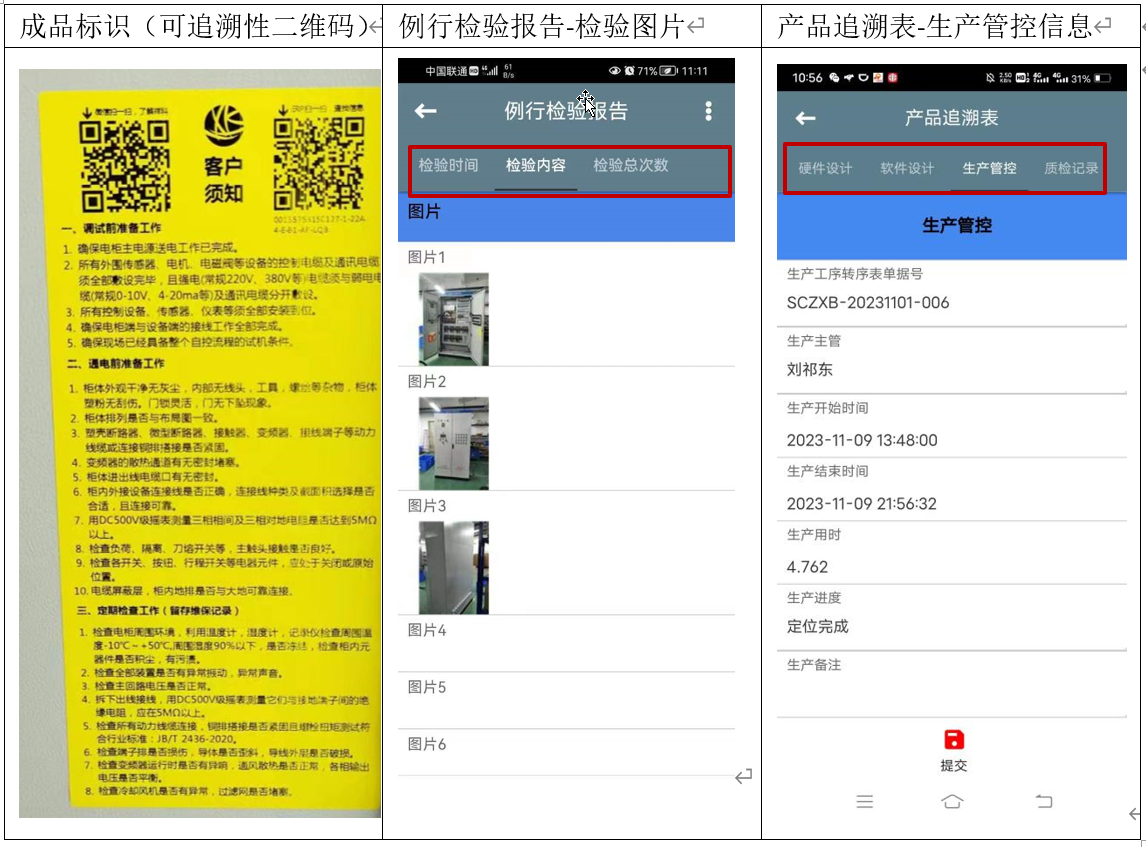1146x847 pixels.
Task: Select the 检验内容 tab
Action: coord(536,166)
